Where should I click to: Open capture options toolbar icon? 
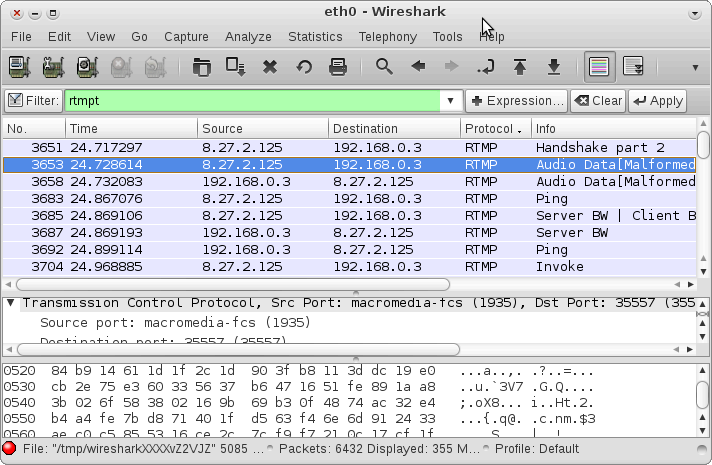[53, 67]
